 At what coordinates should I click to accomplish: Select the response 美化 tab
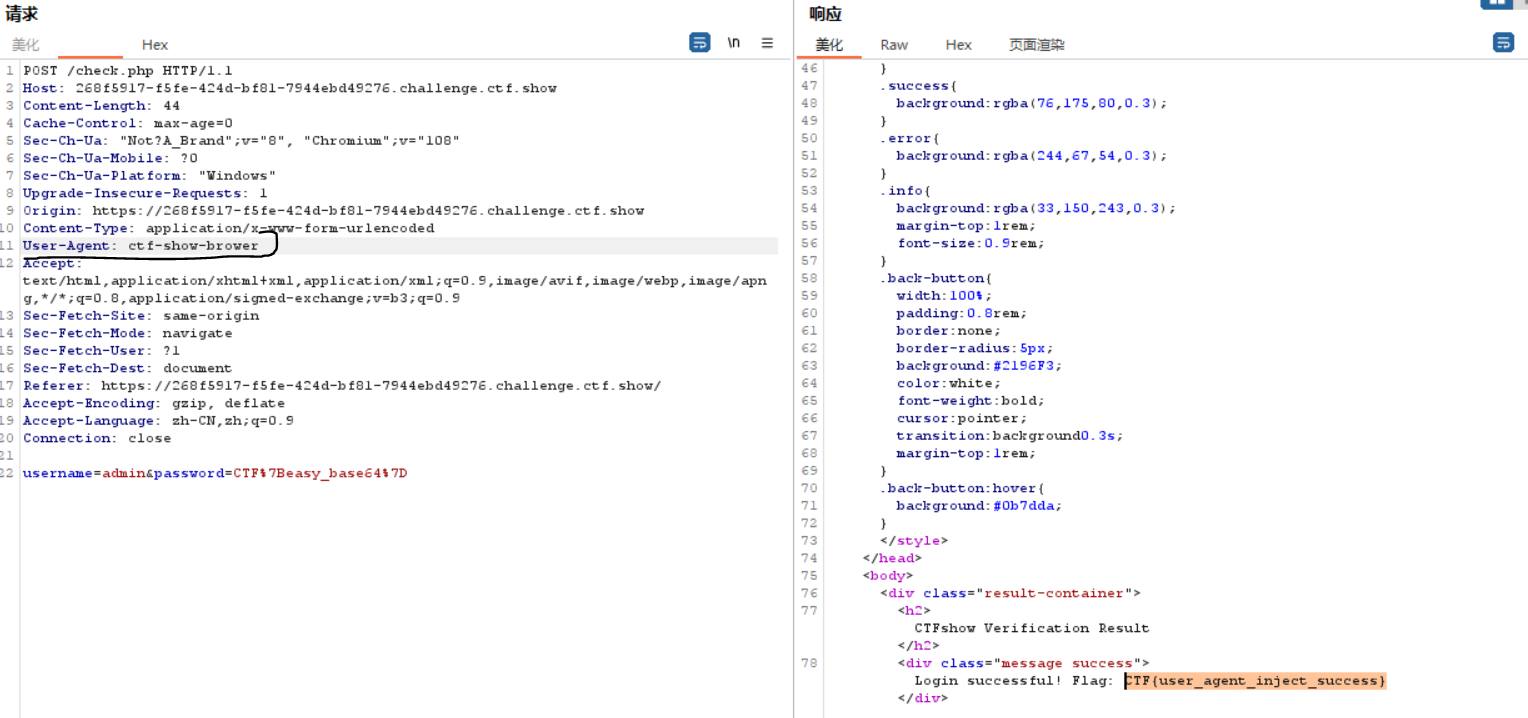tap(829, 45)
